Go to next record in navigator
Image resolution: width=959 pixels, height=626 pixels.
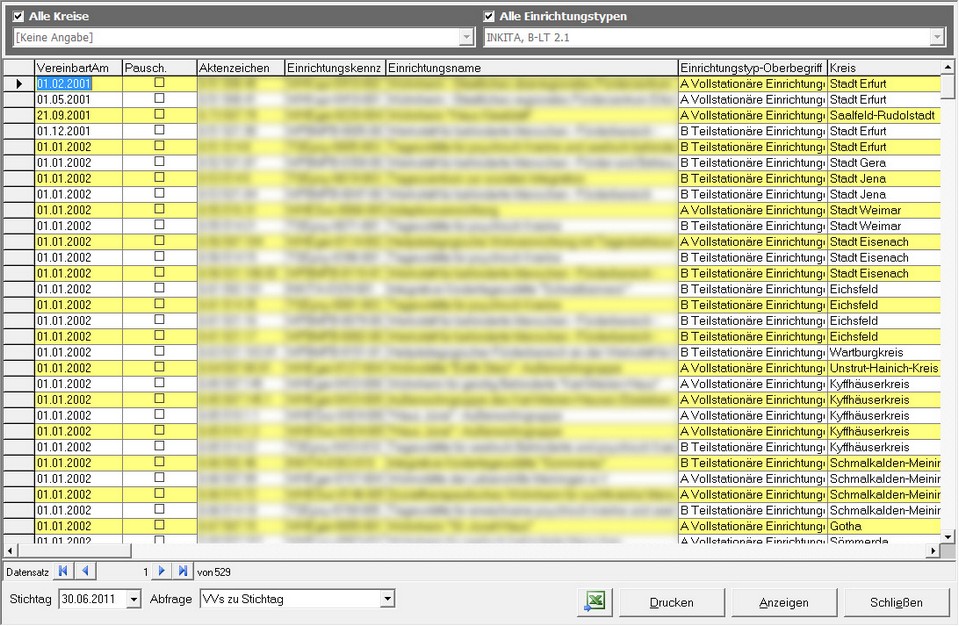(x=162, y=571)
